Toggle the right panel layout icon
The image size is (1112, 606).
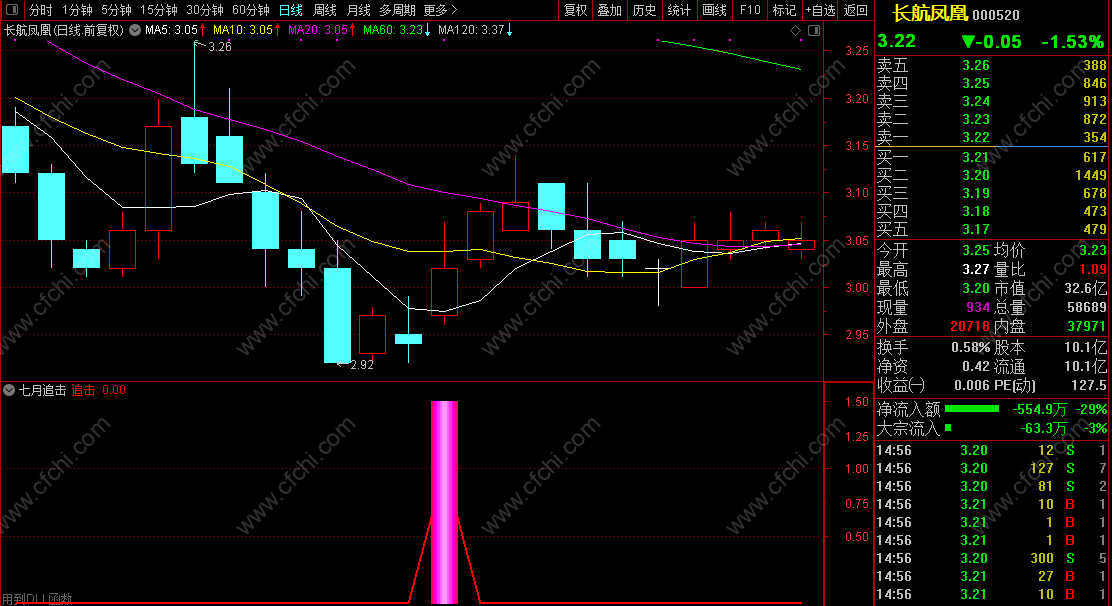tap(814, 30)
